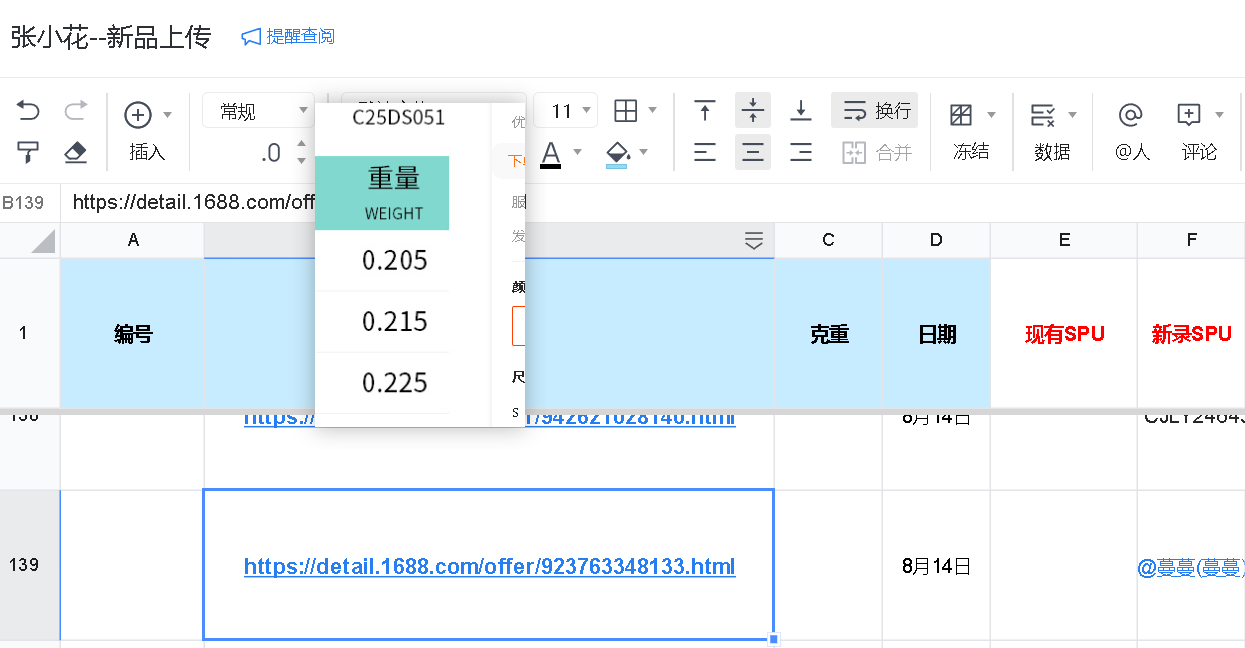Expand the font size 11 dropdown

coord(585,111)
